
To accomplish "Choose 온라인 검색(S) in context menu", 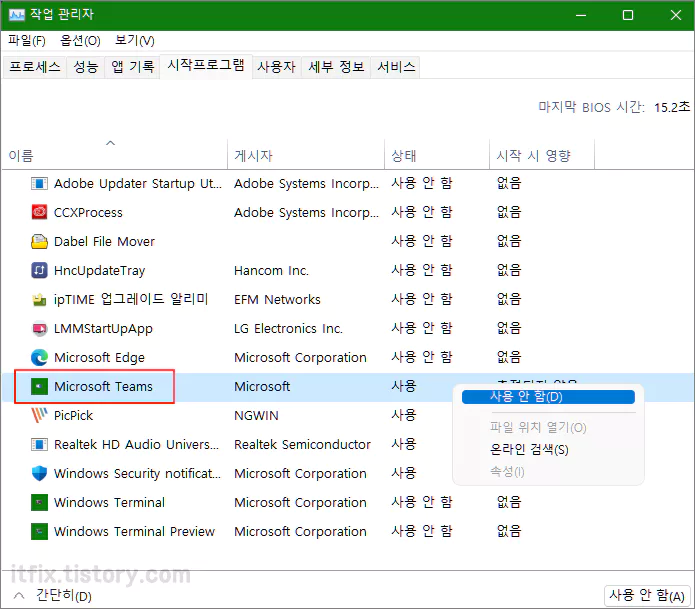I will 529,450.
